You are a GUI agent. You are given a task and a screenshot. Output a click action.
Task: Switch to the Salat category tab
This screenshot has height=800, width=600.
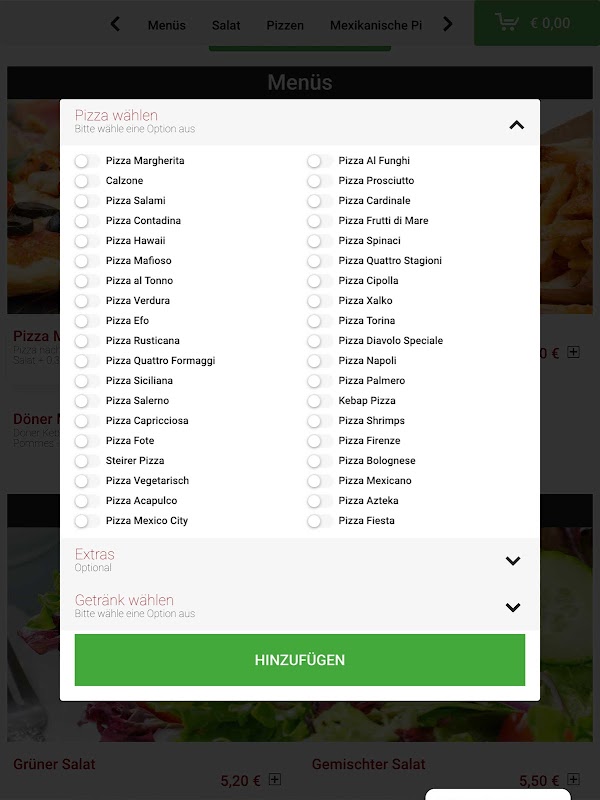226,25
